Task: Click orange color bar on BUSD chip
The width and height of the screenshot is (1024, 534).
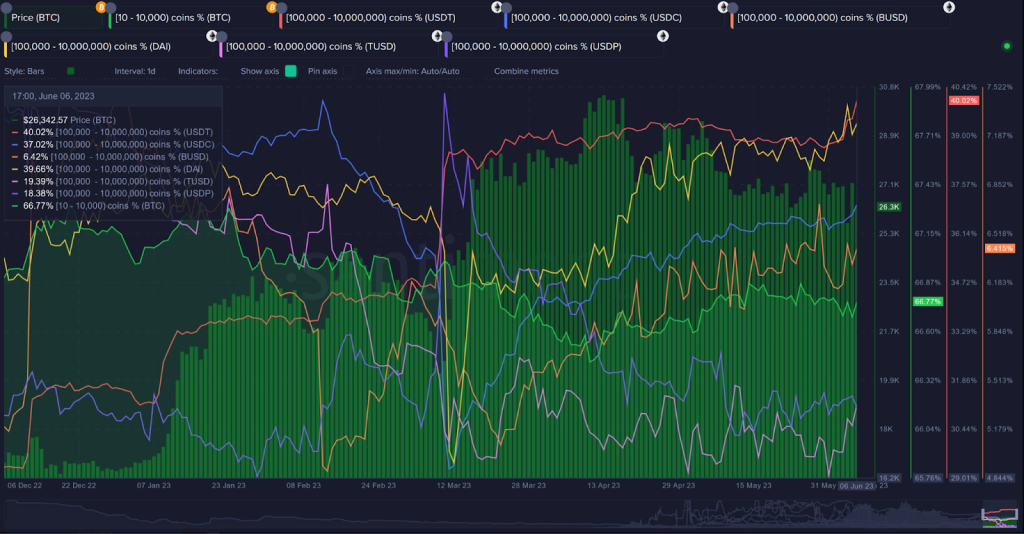Action: pyautogui.click(x=732, y=20)
